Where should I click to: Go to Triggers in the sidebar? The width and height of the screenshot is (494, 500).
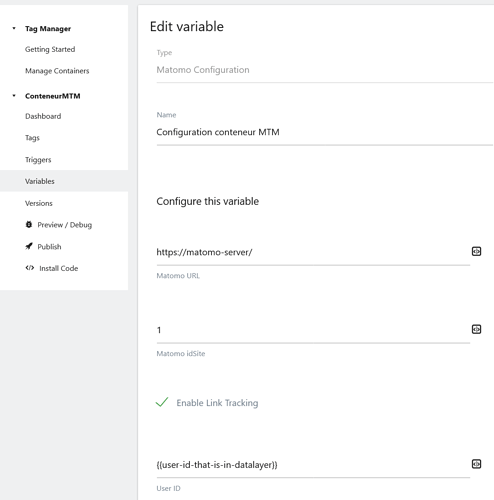[38, 160]
